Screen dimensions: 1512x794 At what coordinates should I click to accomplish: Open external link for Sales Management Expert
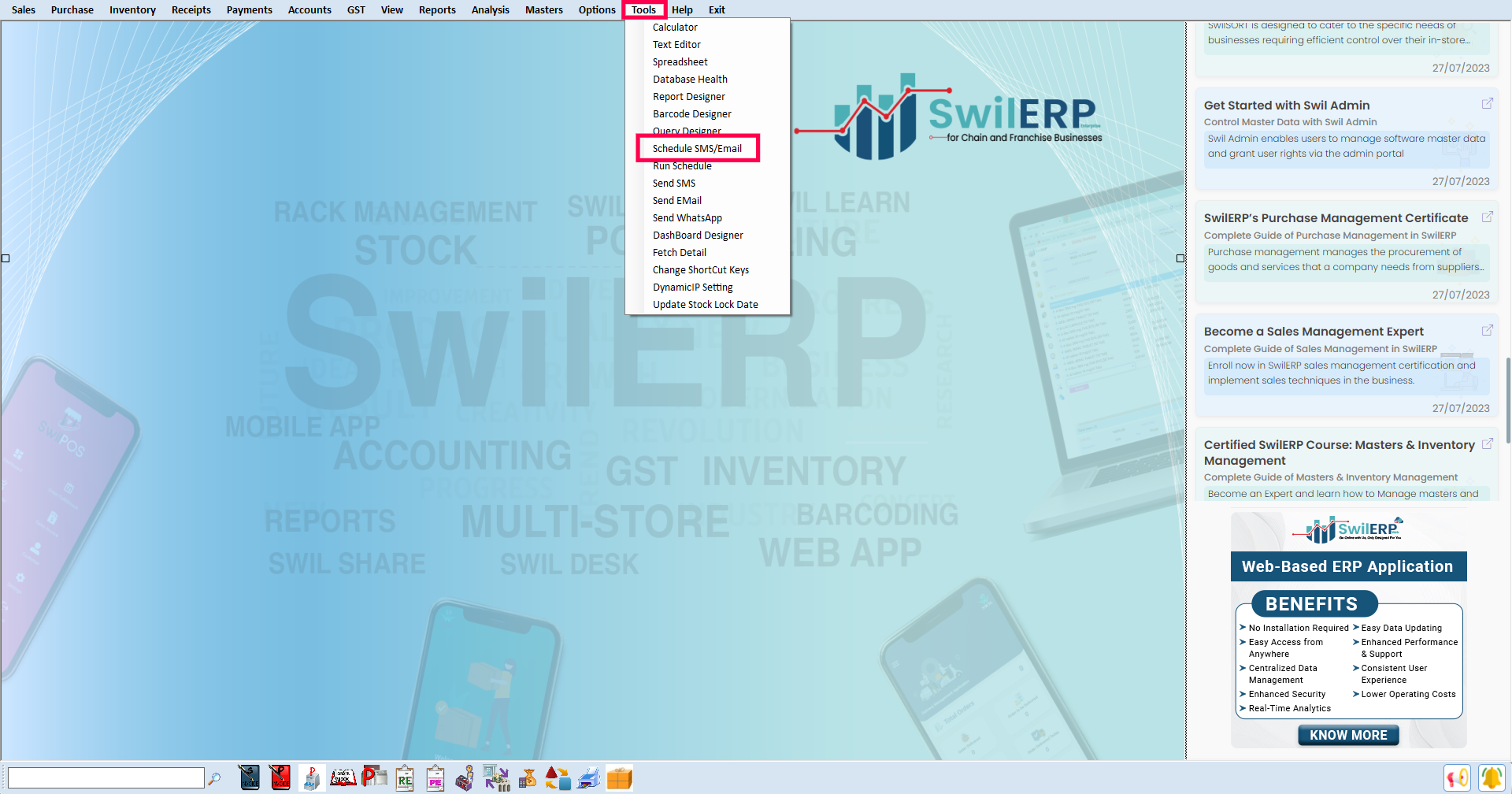click(1487, 330)
